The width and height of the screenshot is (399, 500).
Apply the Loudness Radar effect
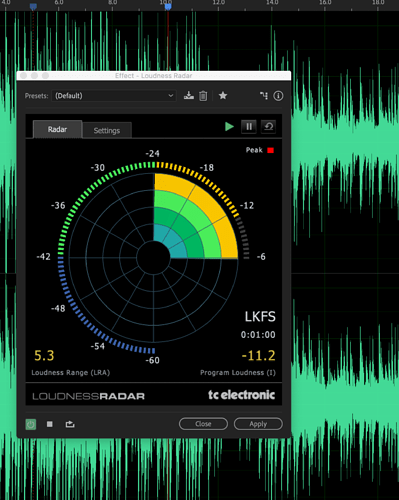point(258,424)
